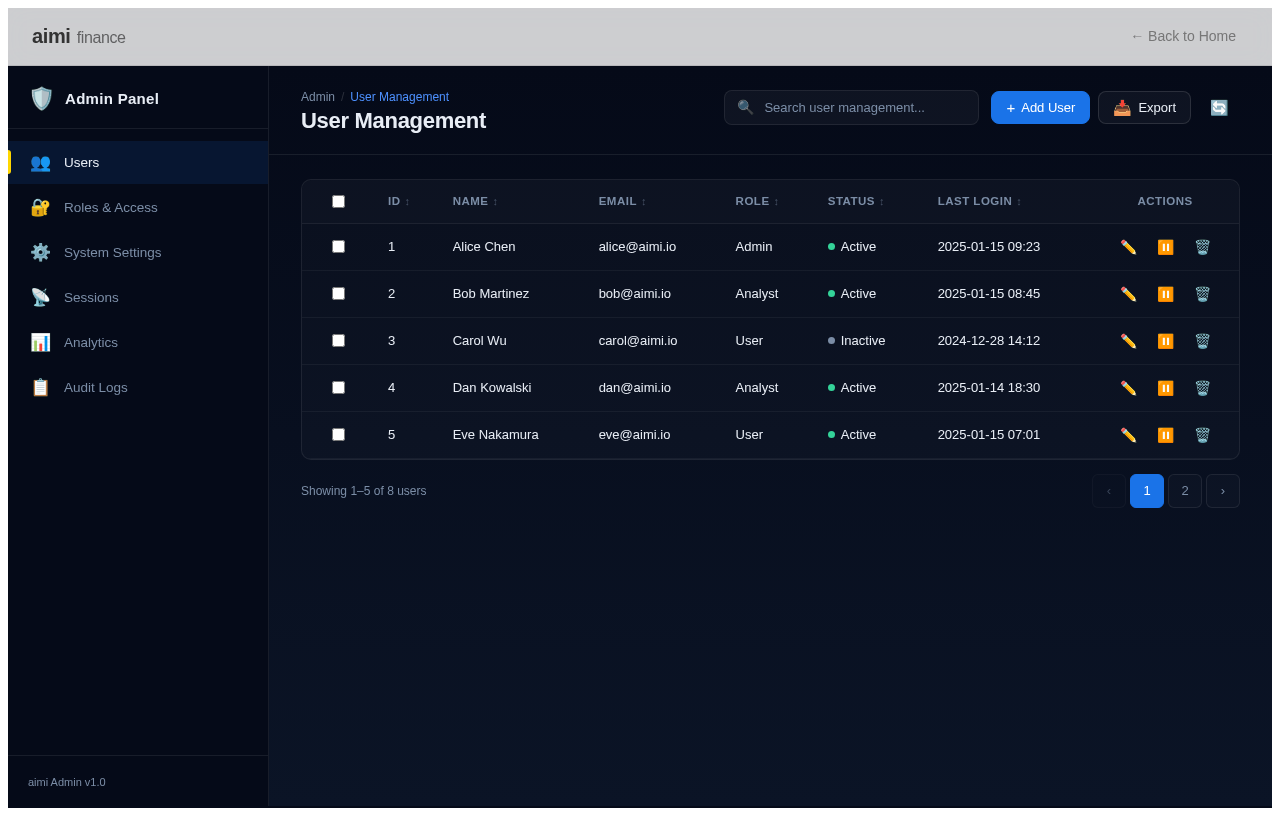Sort table by Name column
This screenshot has height=816, width=1280.
pyautogui.click(x=475, y=201)
